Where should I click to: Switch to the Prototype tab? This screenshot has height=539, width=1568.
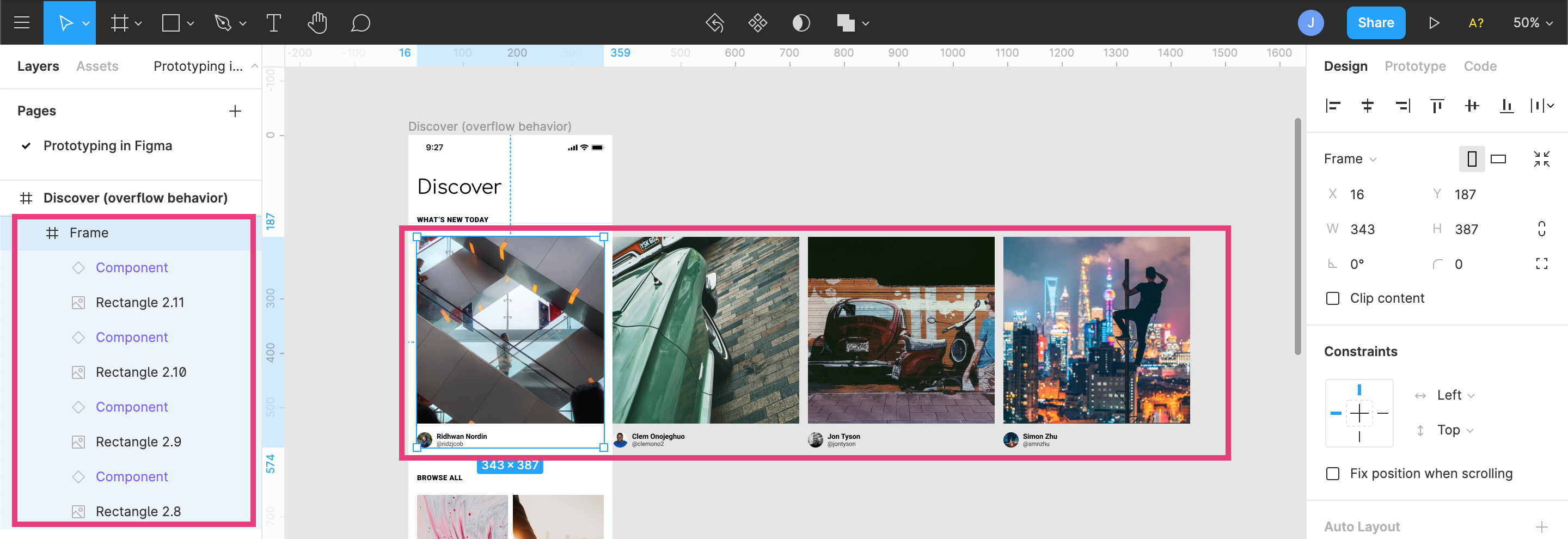pyautogui.click(x=1414, y=66)
